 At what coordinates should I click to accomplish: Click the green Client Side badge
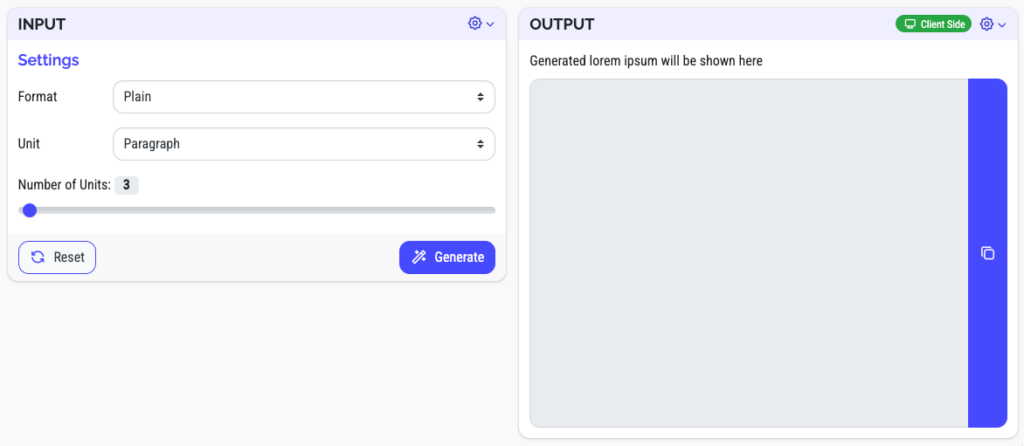coord(933,24)
